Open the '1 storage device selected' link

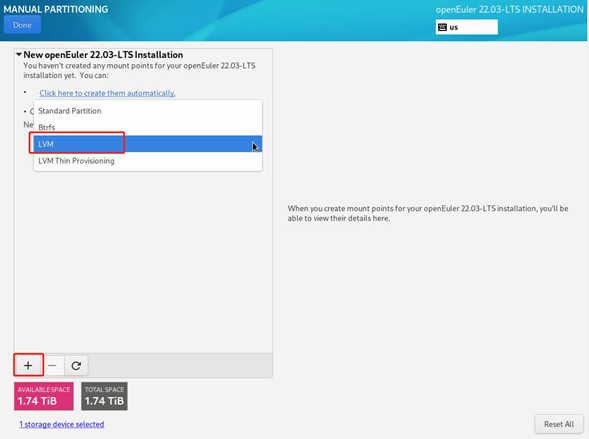62,424
